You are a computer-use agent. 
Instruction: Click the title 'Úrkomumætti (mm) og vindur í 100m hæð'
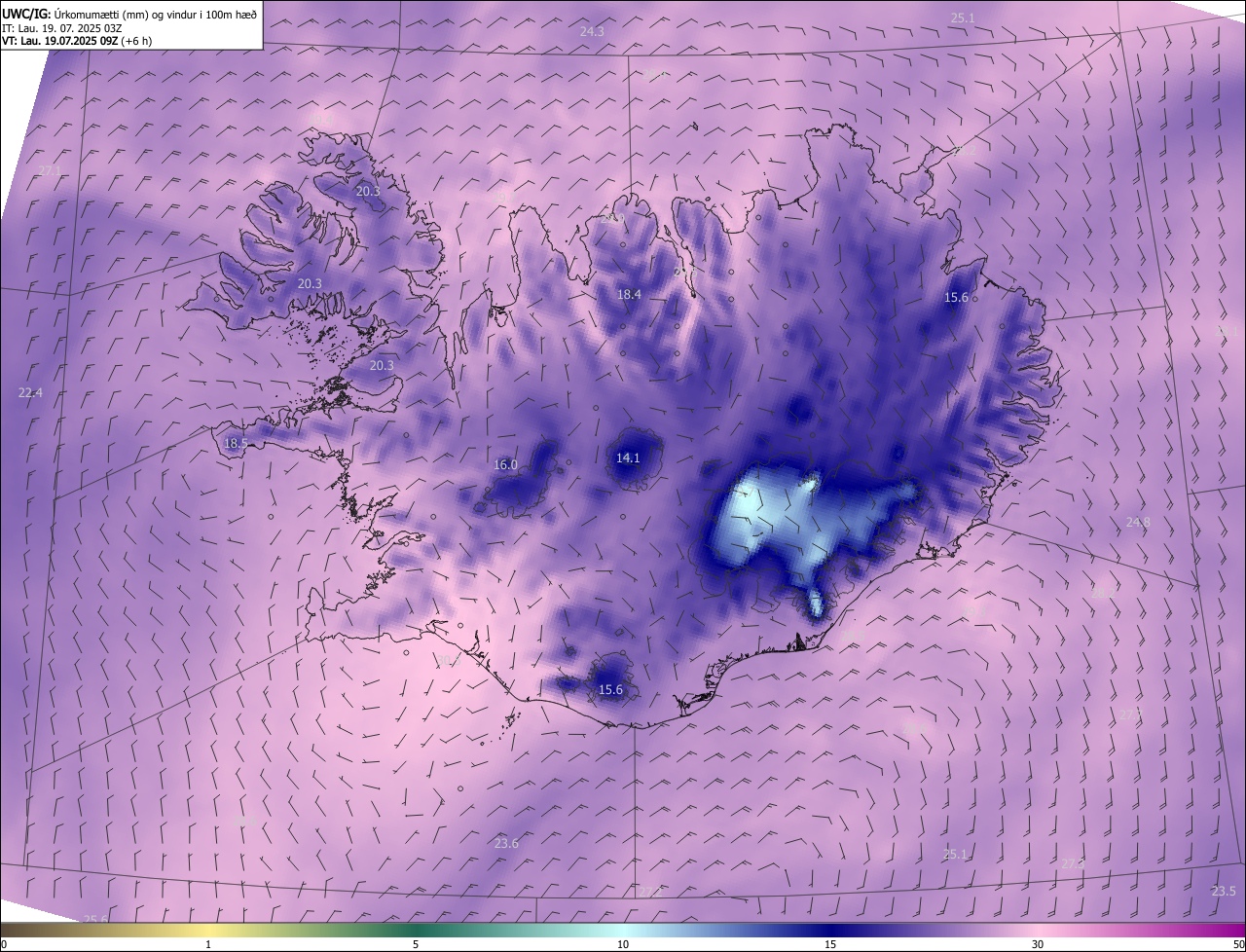155,13
